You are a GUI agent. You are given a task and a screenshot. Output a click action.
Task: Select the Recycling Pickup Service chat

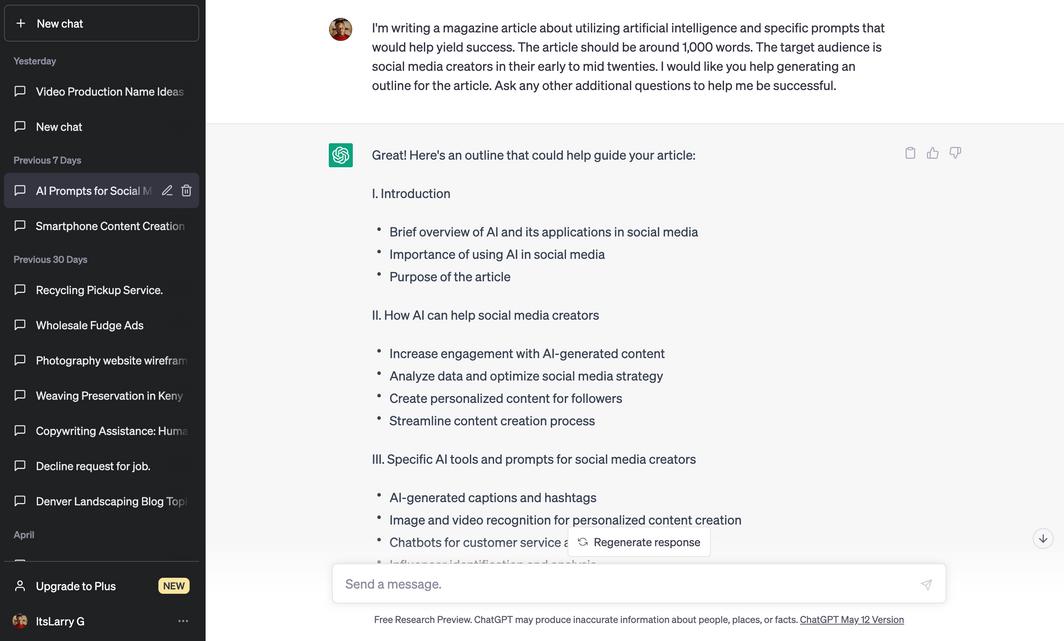tap(99, 290)
